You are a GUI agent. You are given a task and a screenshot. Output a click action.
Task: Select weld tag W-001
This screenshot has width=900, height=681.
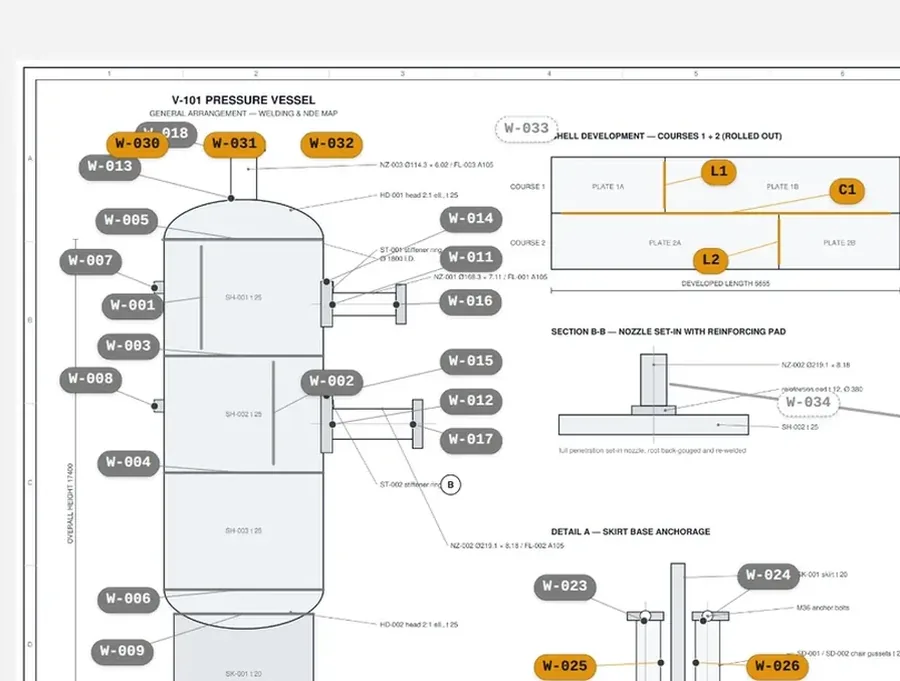(133, 305)
